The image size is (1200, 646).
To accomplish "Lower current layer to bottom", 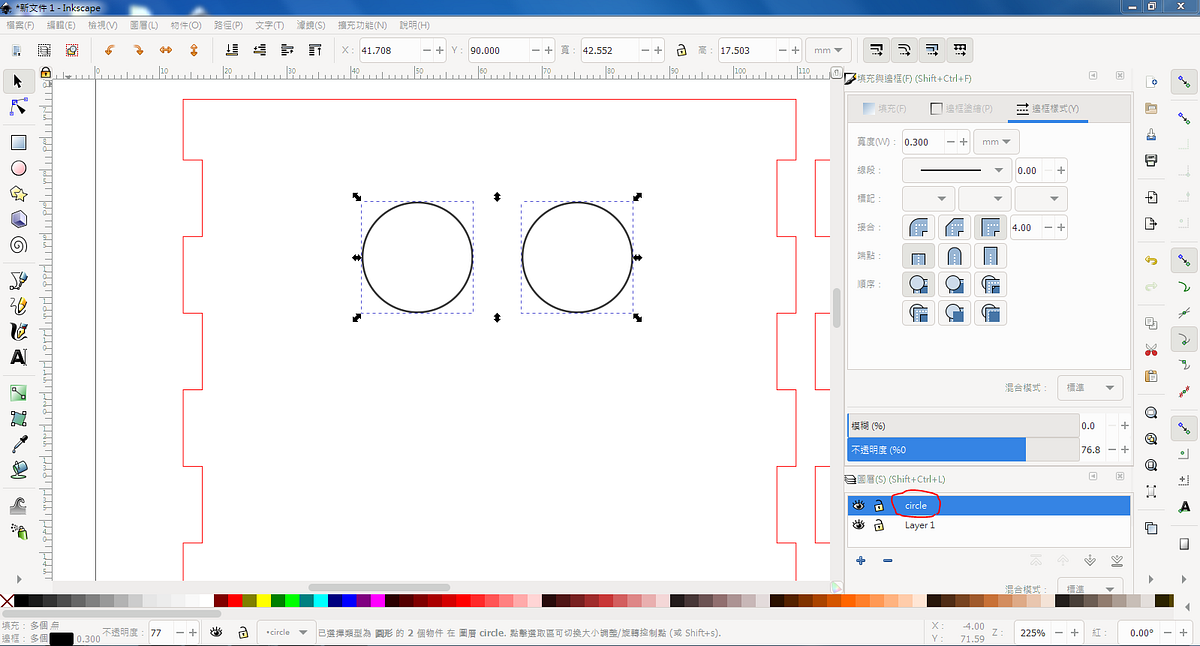I will coord(1117,560).
